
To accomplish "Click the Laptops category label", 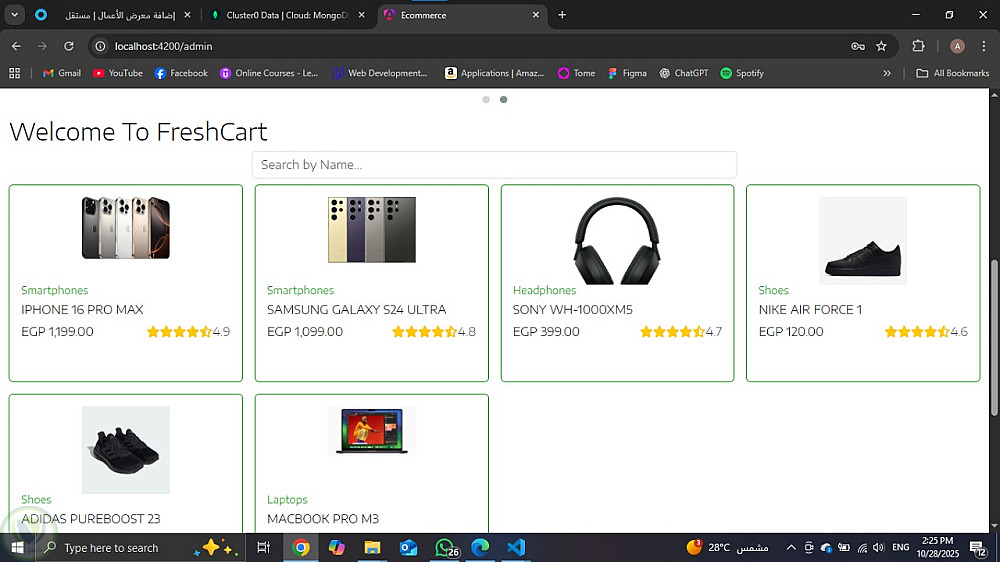I will click(287, 499).
